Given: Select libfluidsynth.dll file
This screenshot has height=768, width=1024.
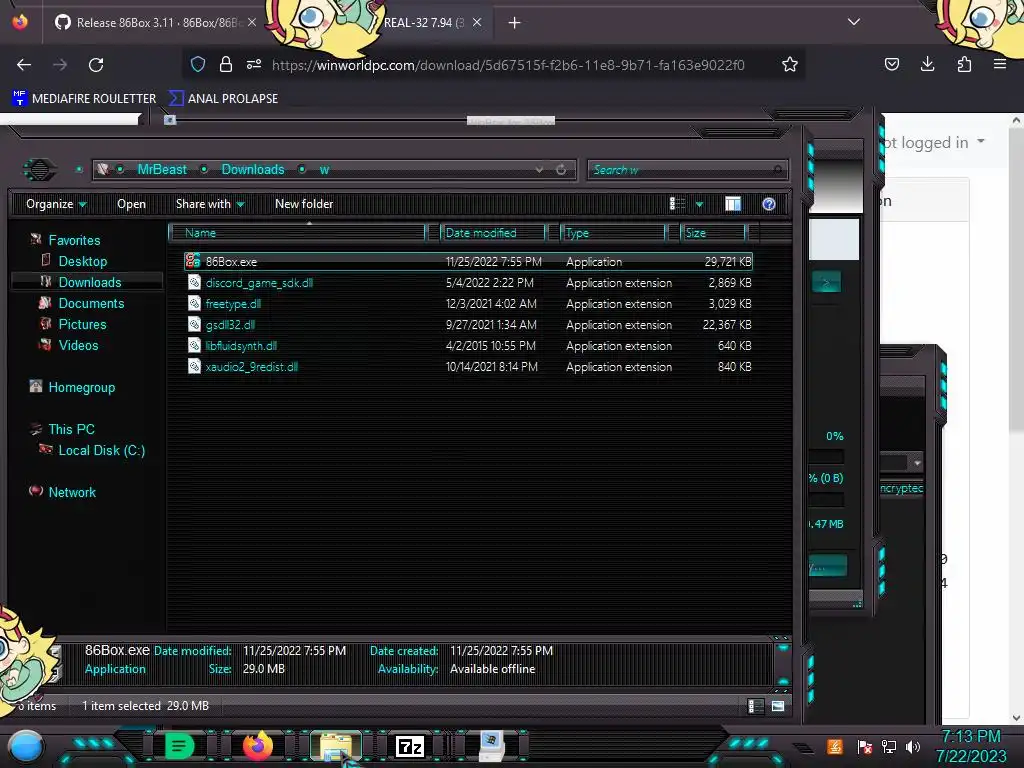Looking at the screenshot, I should [x=468, y=345].
